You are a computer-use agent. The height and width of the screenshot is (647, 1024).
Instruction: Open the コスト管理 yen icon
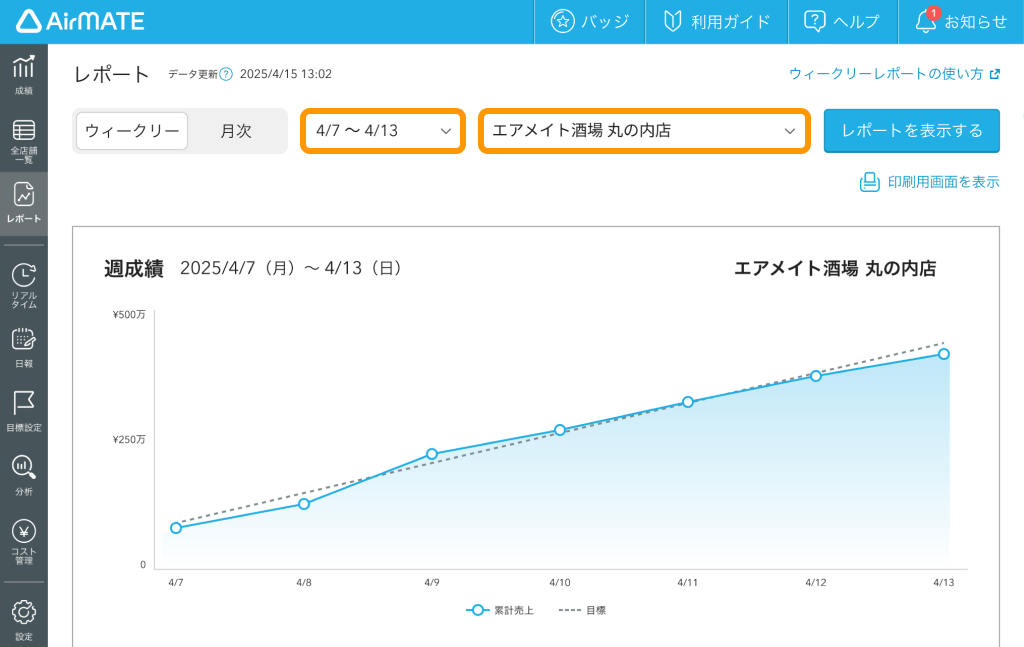(24, 531)
